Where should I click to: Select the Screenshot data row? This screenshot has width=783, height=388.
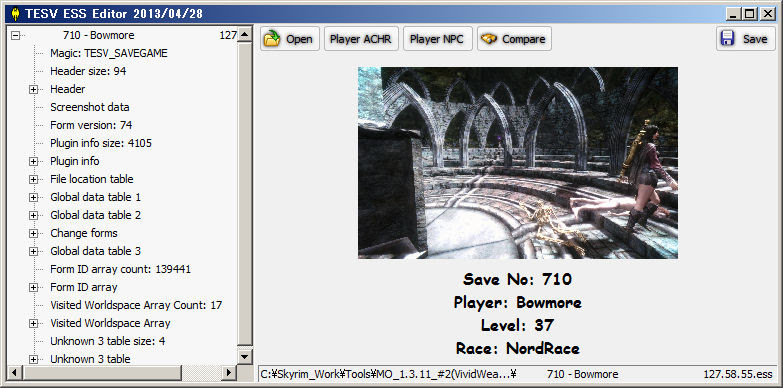(x=89, y=107)
